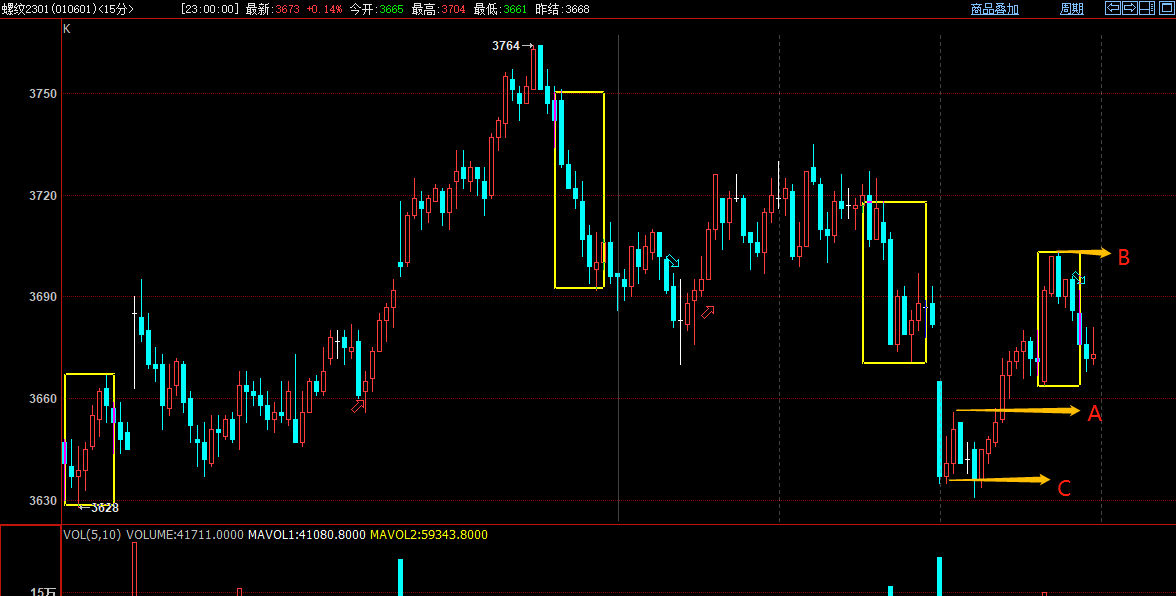Click the 3750 price axis label

pos(43,94)
